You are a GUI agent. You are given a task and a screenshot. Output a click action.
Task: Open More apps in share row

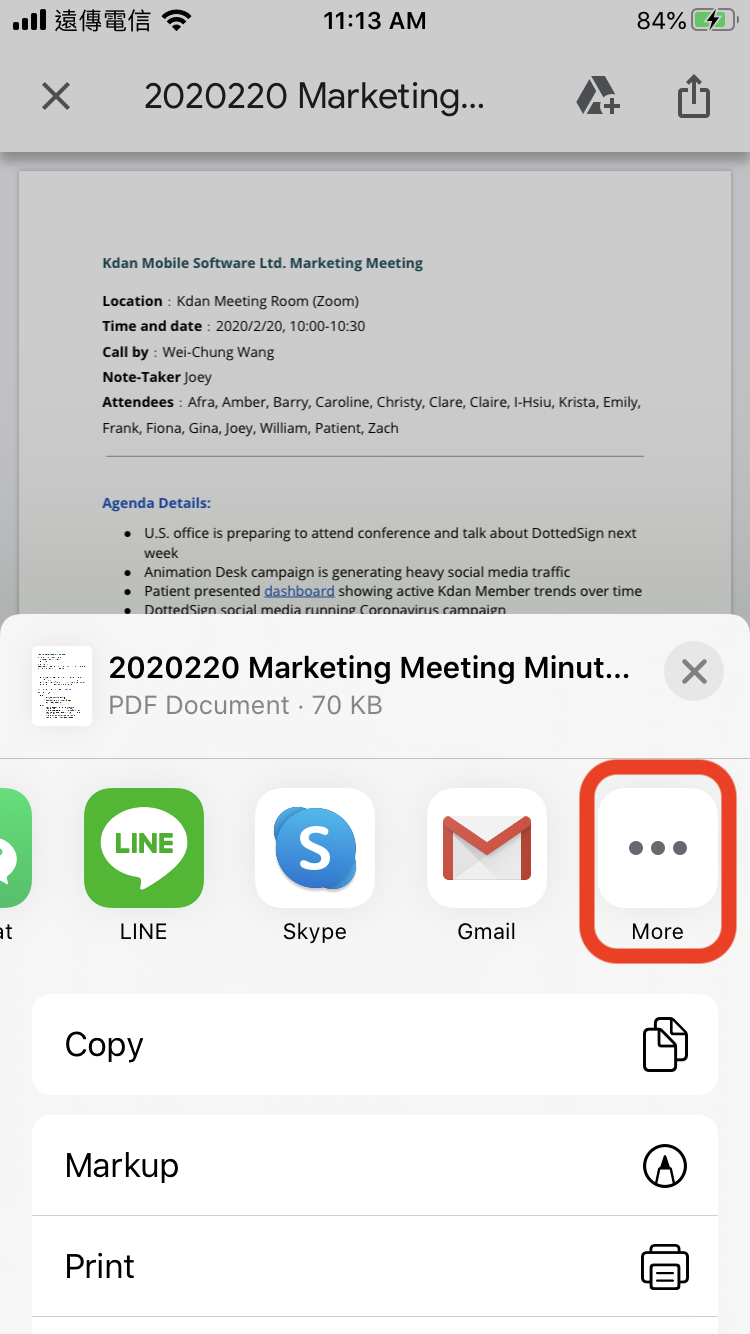click(658, 848)
